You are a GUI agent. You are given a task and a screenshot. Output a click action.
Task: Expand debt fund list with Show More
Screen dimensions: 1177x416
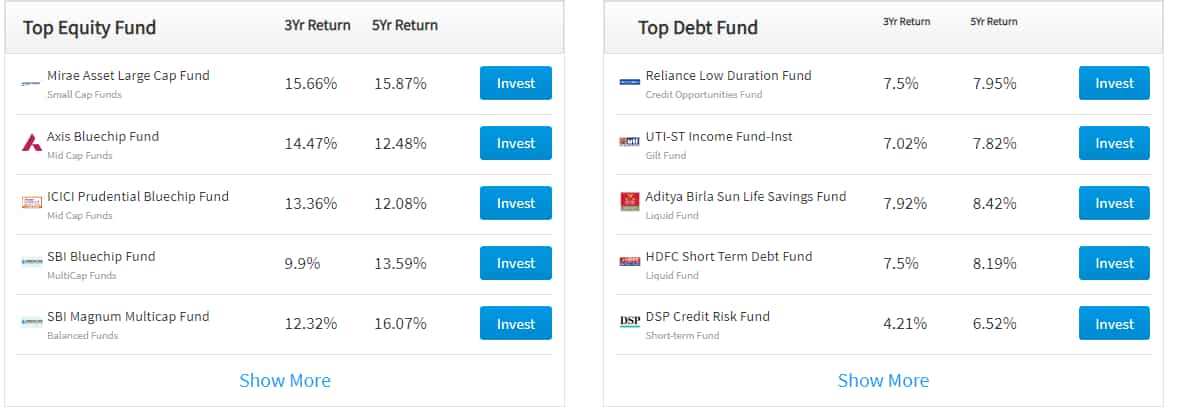point(883,381)
